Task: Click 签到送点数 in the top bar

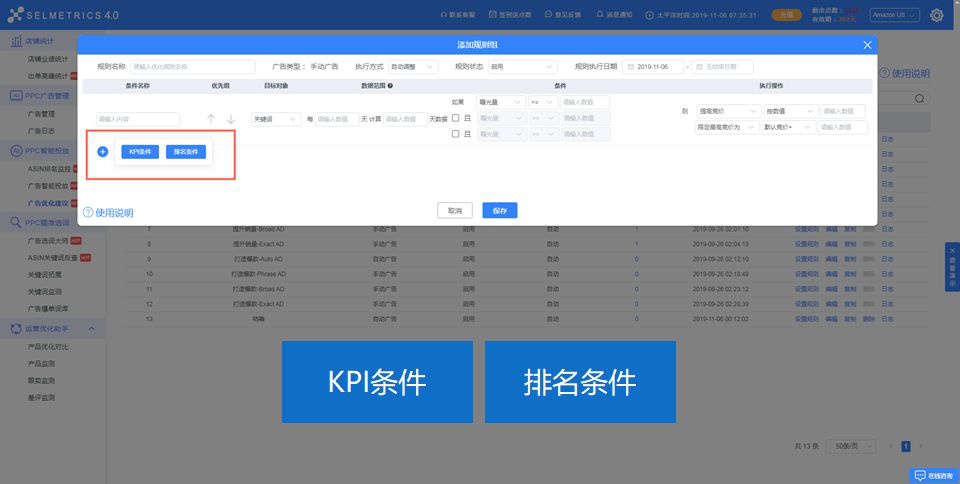Action: (x=510, y=15)
